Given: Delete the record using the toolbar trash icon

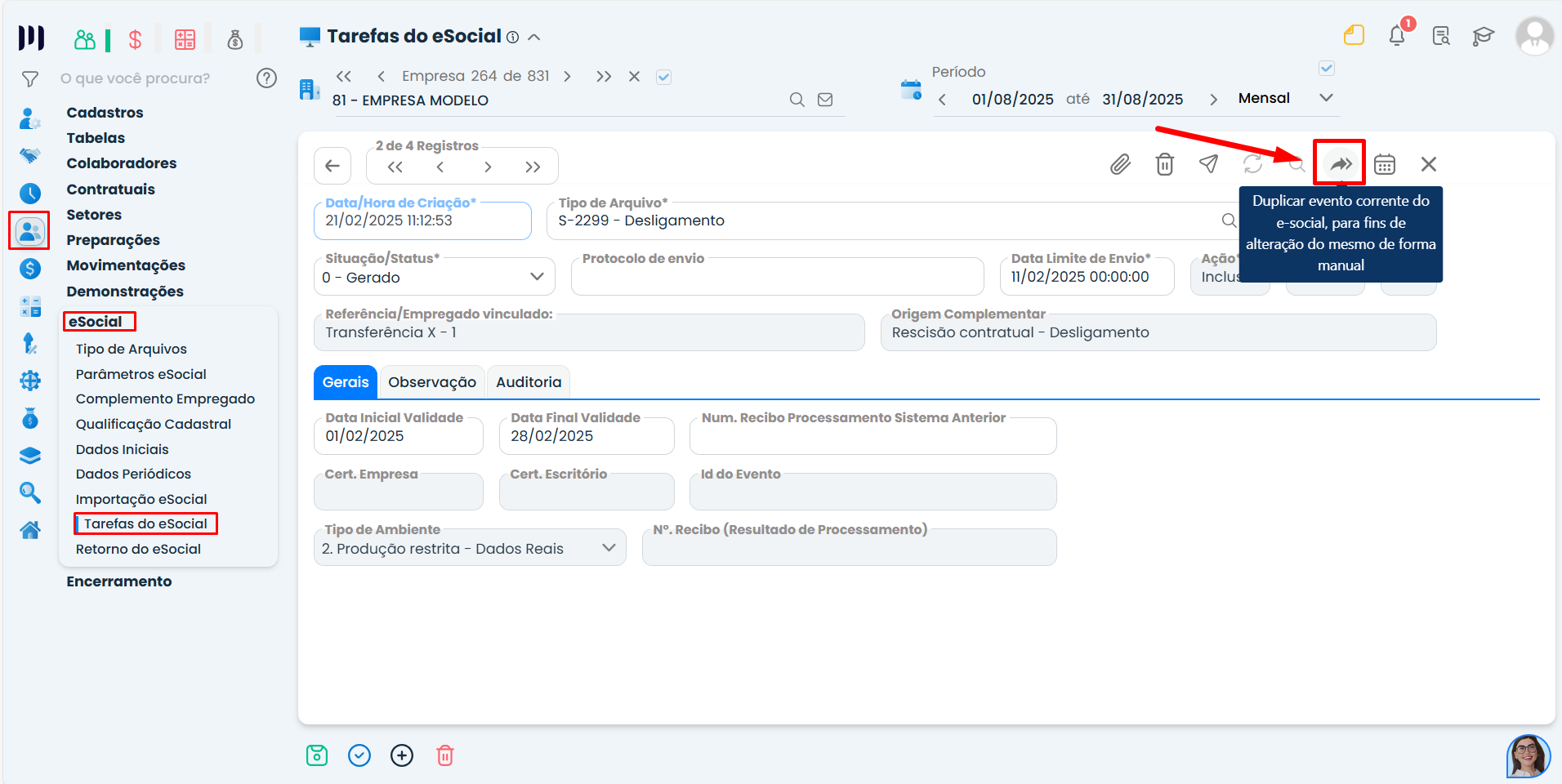Looking at the screenshot, I should [x=1165, y=164].
